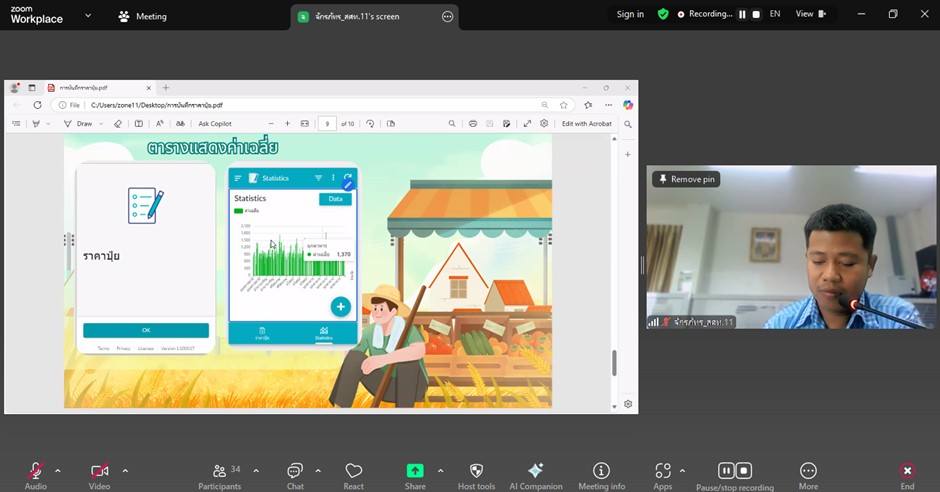Image resolution: width=940 pixels, height=492 pixels.
Task: Open the Chat panel
Action: click(295, 471)
